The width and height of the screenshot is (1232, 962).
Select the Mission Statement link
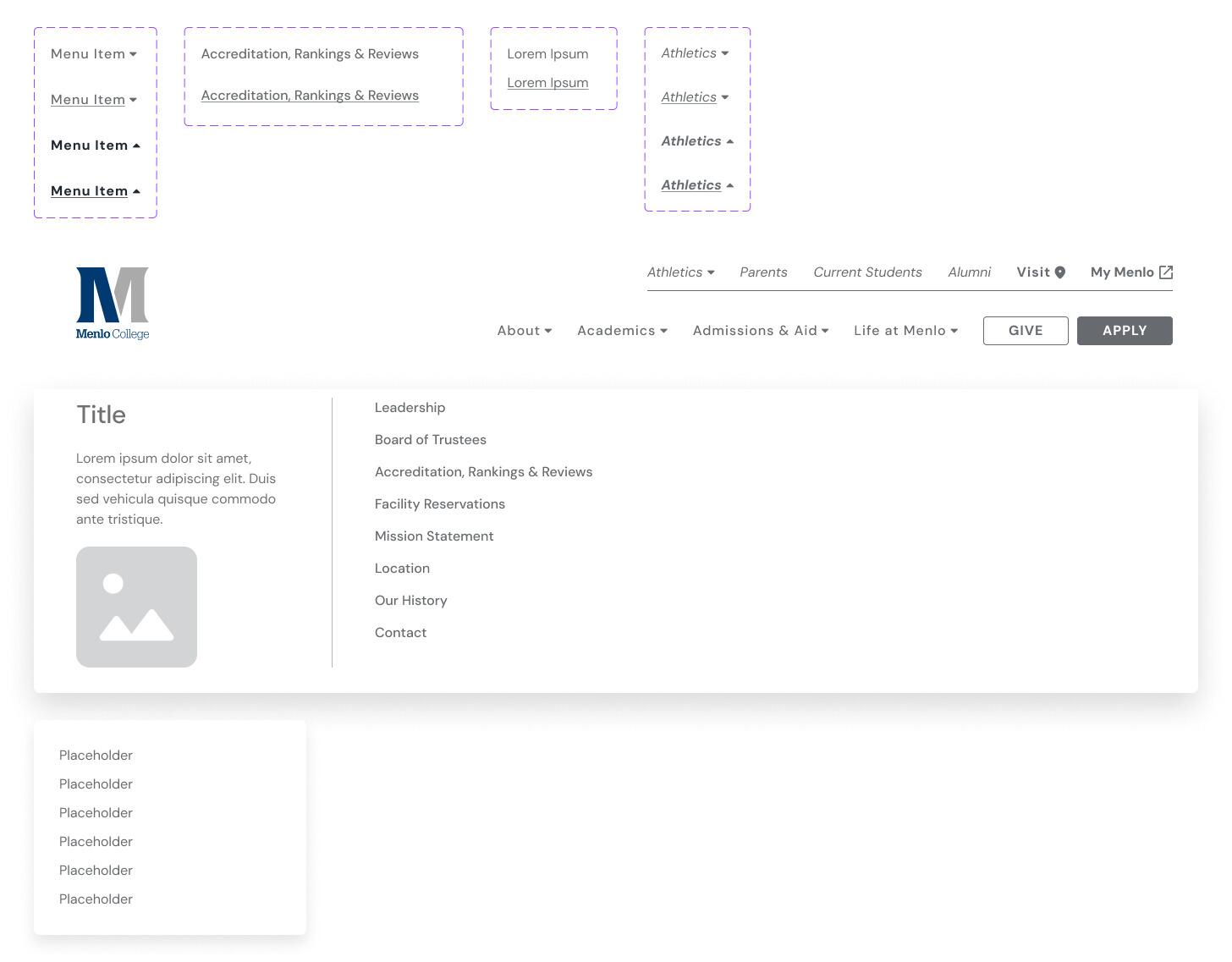[x=433, y=536]
